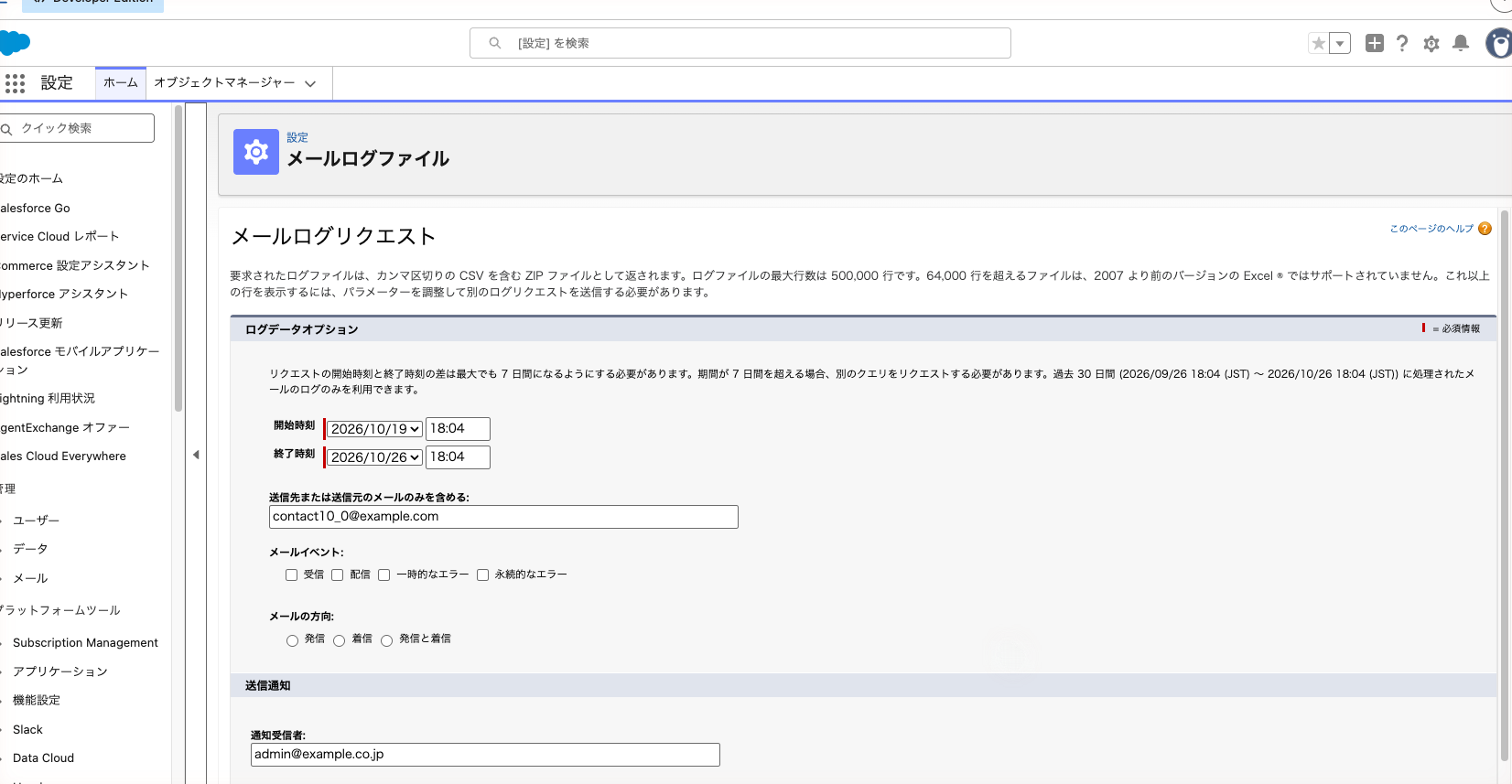1512x784 pixels.
Task: Expand the オブジェクトマネージャー tab chevron
Action: tap(310, 83)
